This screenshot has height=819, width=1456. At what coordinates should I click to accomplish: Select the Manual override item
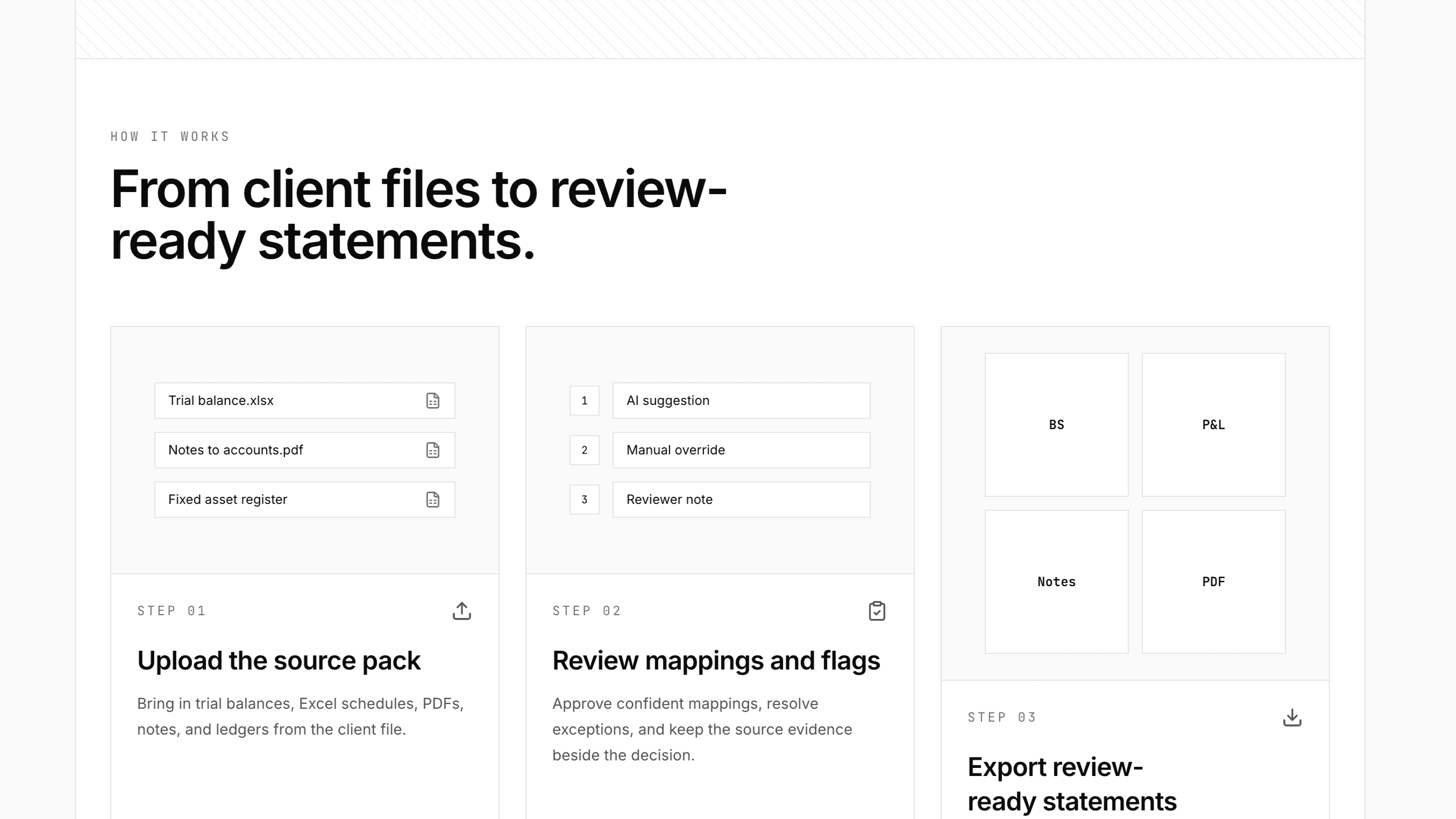pyautogui.click(x=742, y=450)
